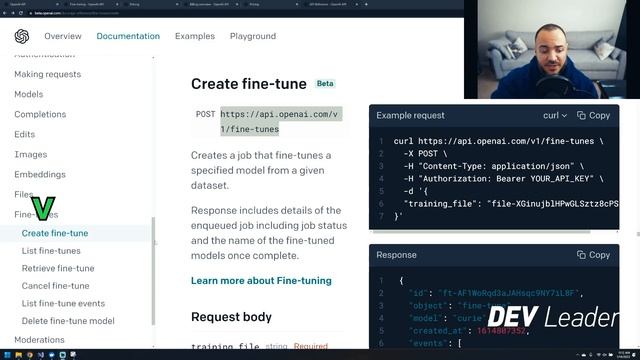Switch to the Examples tab
This screenshot has width=640, height=360.
pos(195,36)
